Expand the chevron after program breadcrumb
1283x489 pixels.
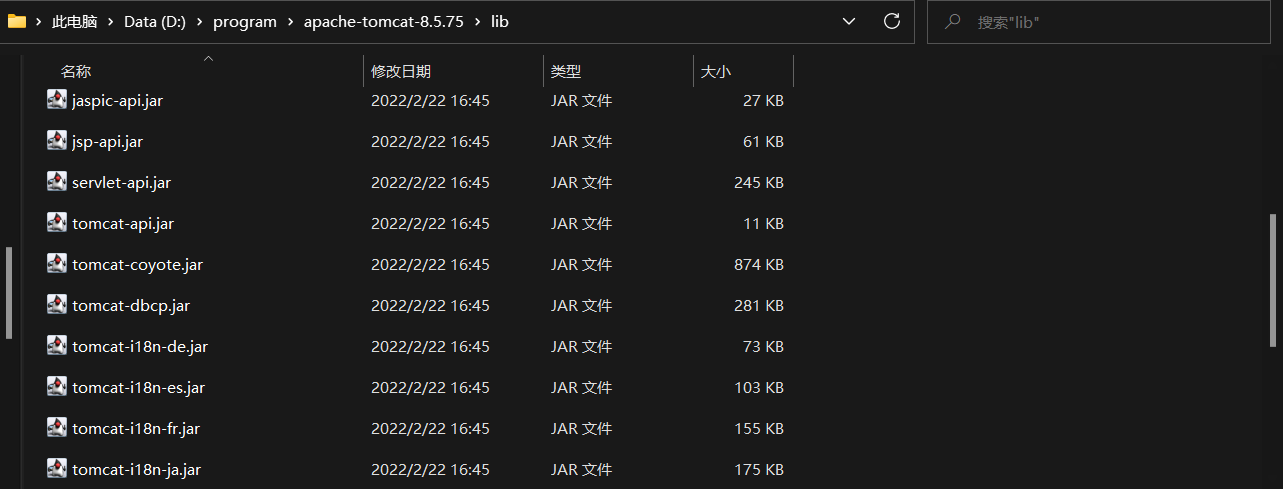click(x=290, y=21)
